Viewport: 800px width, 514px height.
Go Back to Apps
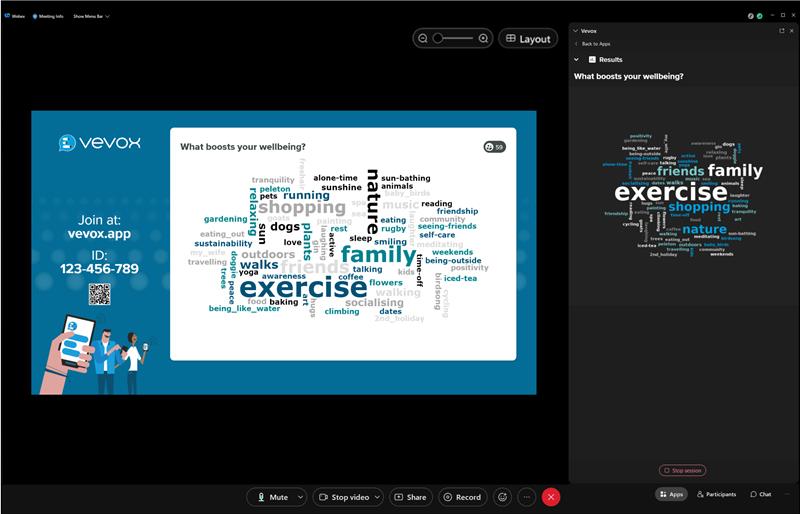click(x=596, y=44)
